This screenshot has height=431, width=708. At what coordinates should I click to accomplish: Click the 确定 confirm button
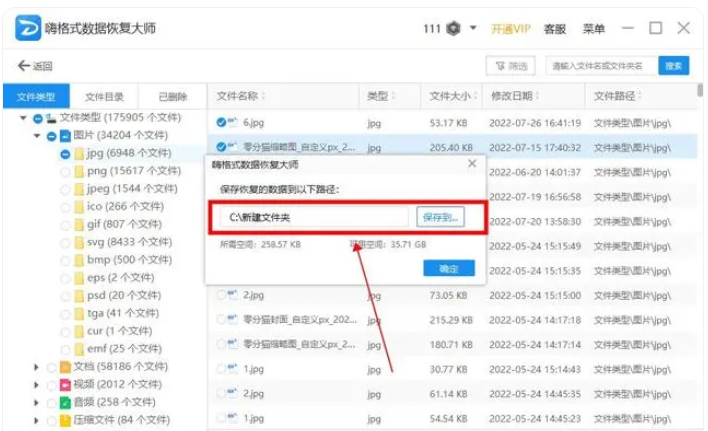(x=449, y=268)
